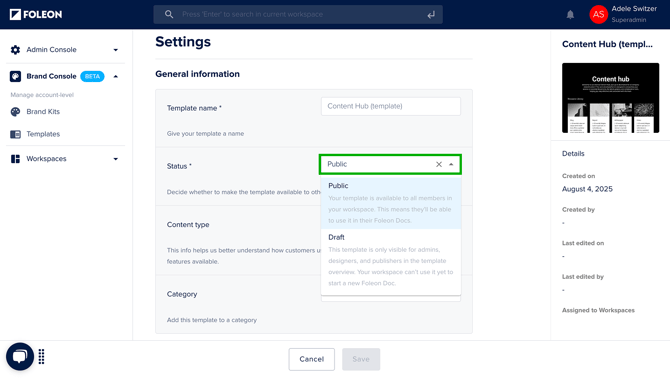Viewport: 670px width, 378px height.
Task: Click the enter arrow icon in search bar
Action: [x=431, y=15]
